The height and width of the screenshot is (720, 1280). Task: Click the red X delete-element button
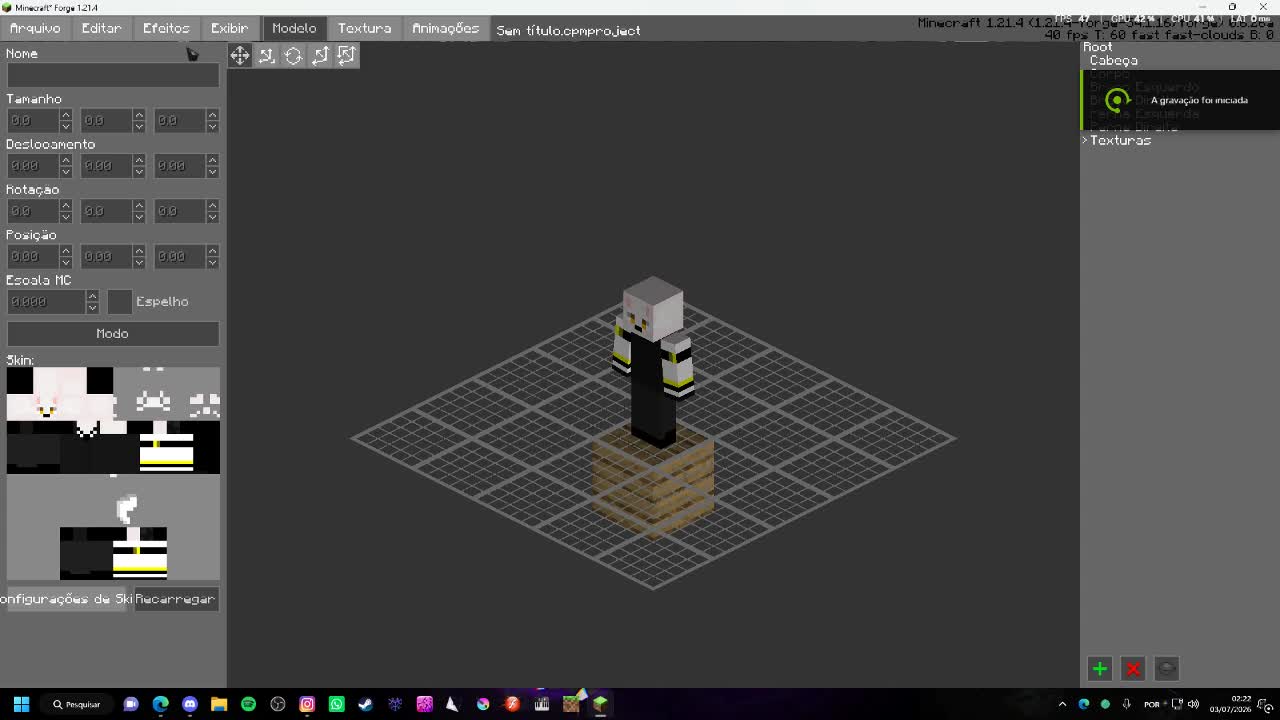(1133, 669)
